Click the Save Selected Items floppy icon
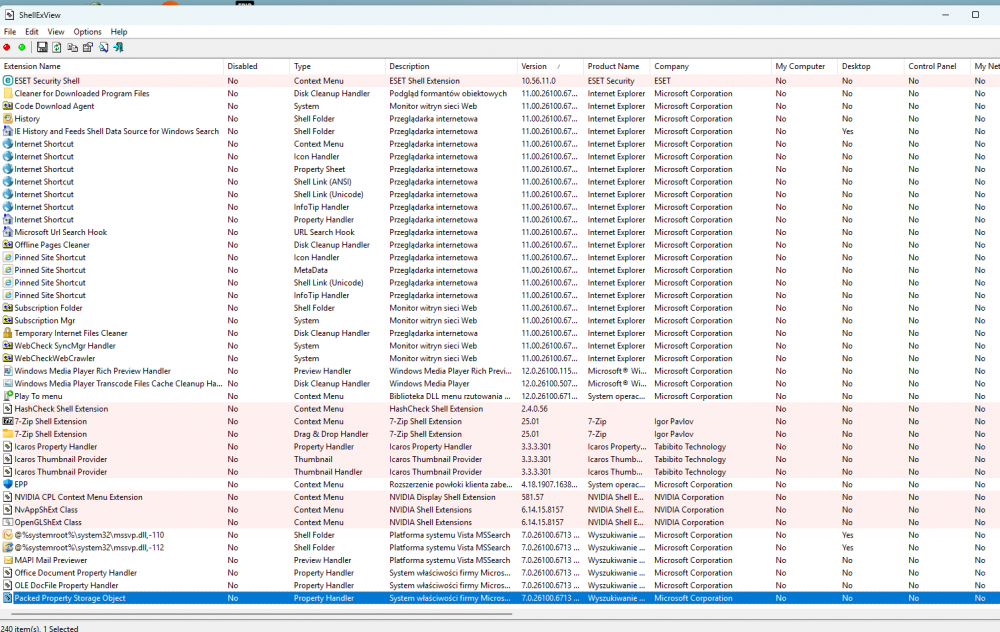Image resolution: width=1000 pixels, height=632 pixels. coord(42,47)
